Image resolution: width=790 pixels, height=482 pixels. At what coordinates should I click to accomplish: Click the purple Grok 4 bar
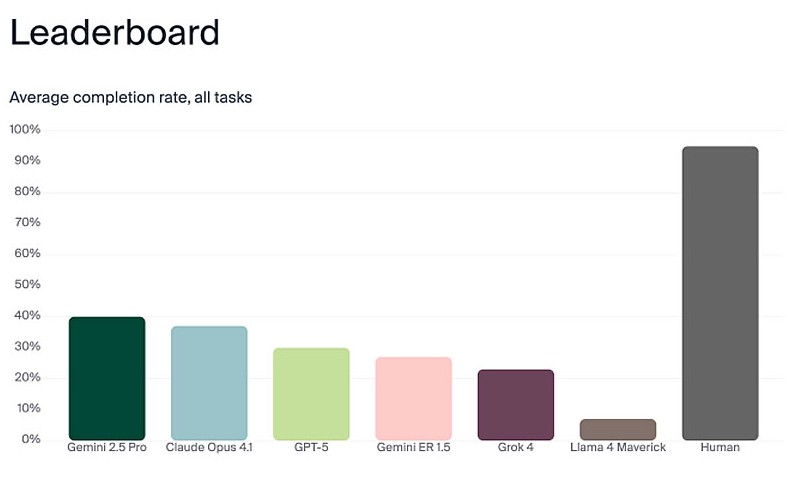coord(515,404)
